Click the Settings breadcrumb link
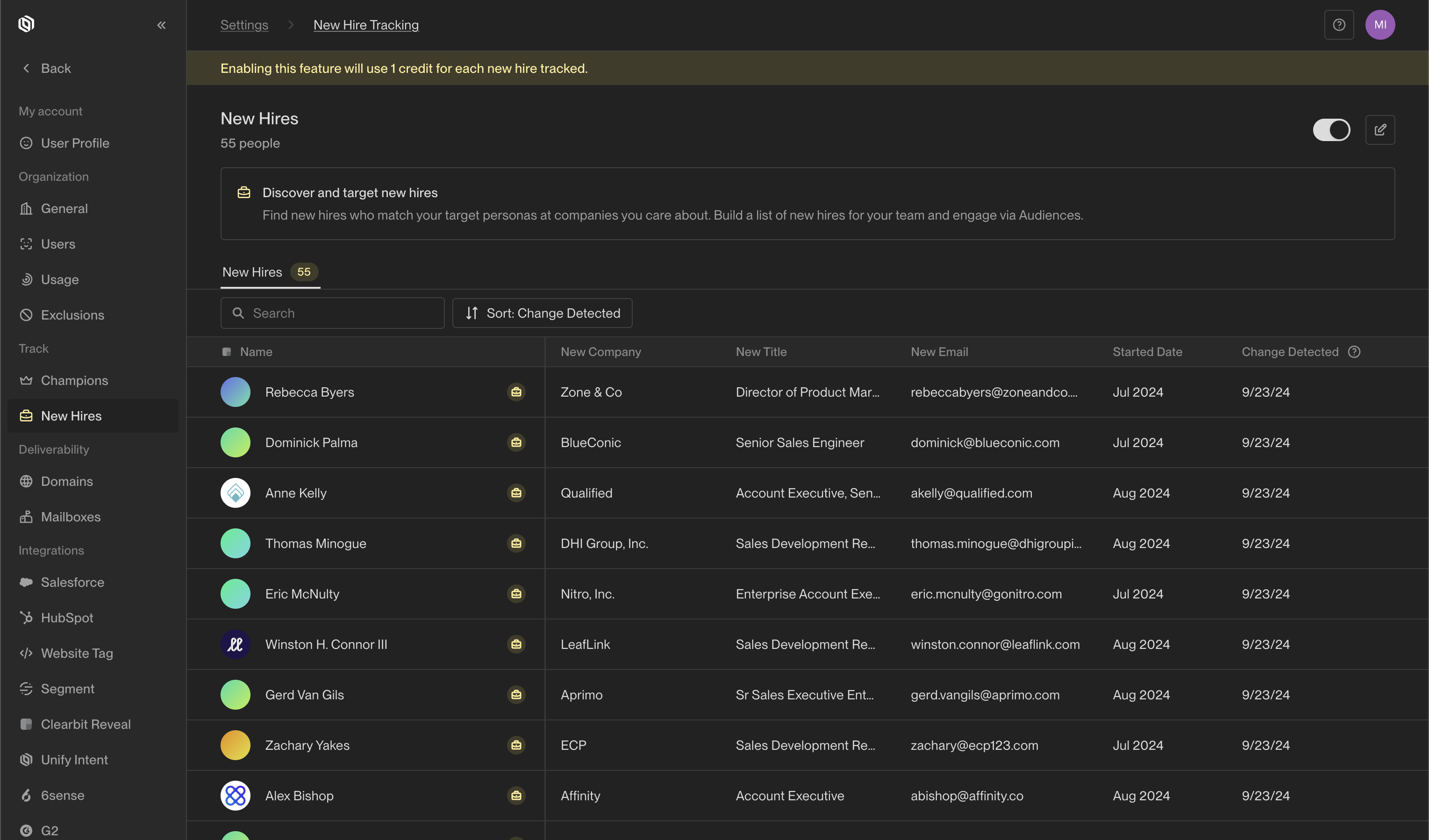 click(x=244, y=25)
